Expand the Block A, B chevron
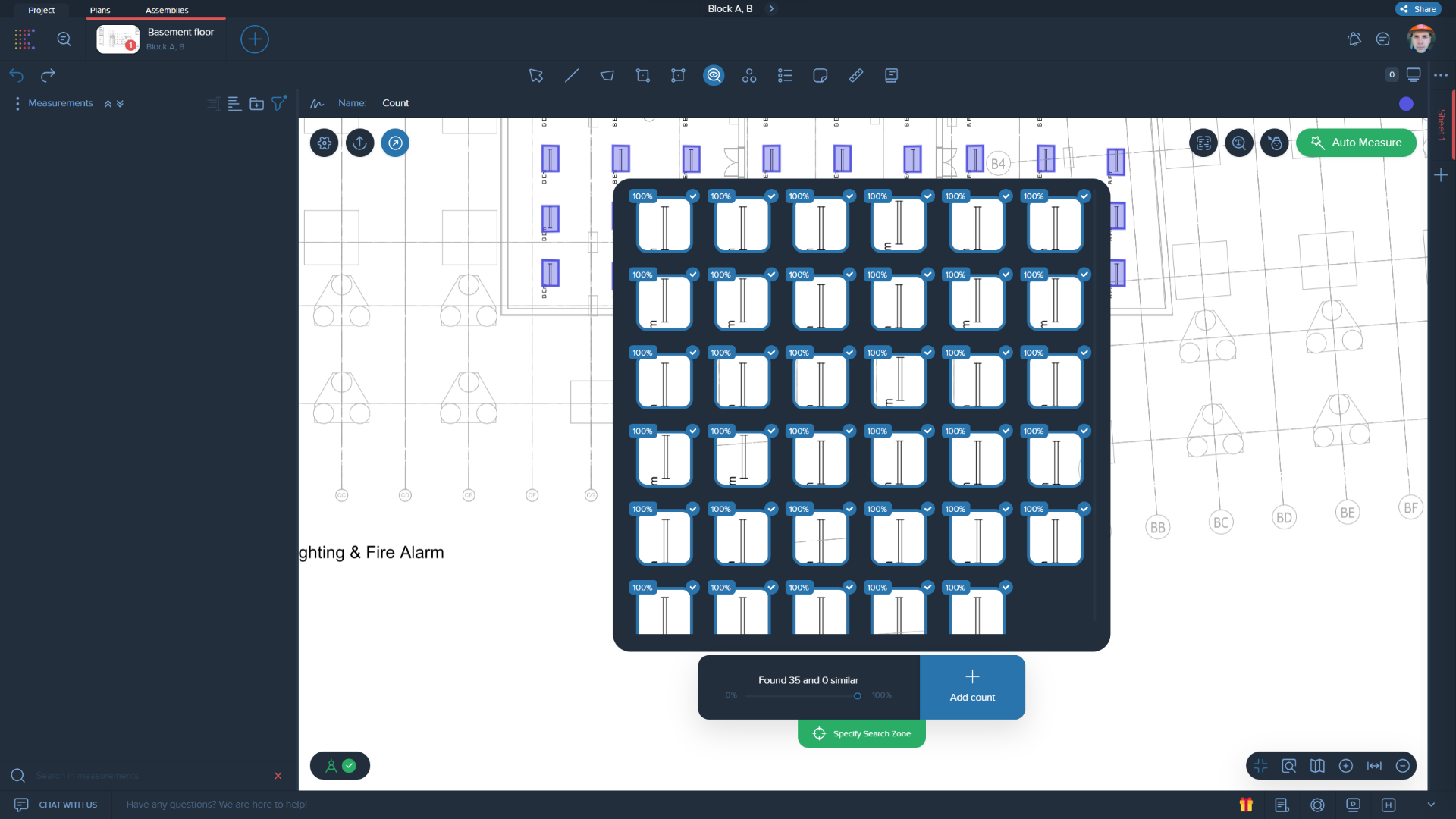This screenshot has width=1456, height=819. click(x=772, y=8)
